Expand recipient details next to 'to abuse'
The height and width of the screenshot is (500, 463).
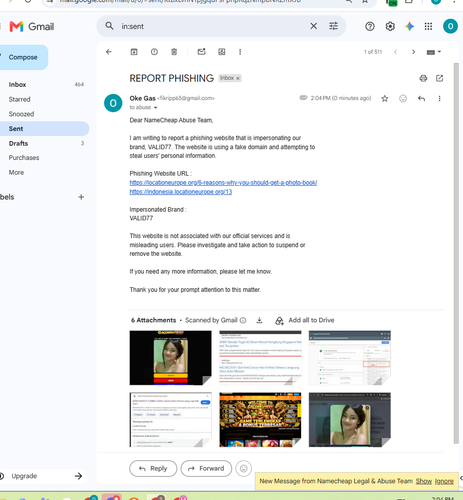(x=155, y=108)
